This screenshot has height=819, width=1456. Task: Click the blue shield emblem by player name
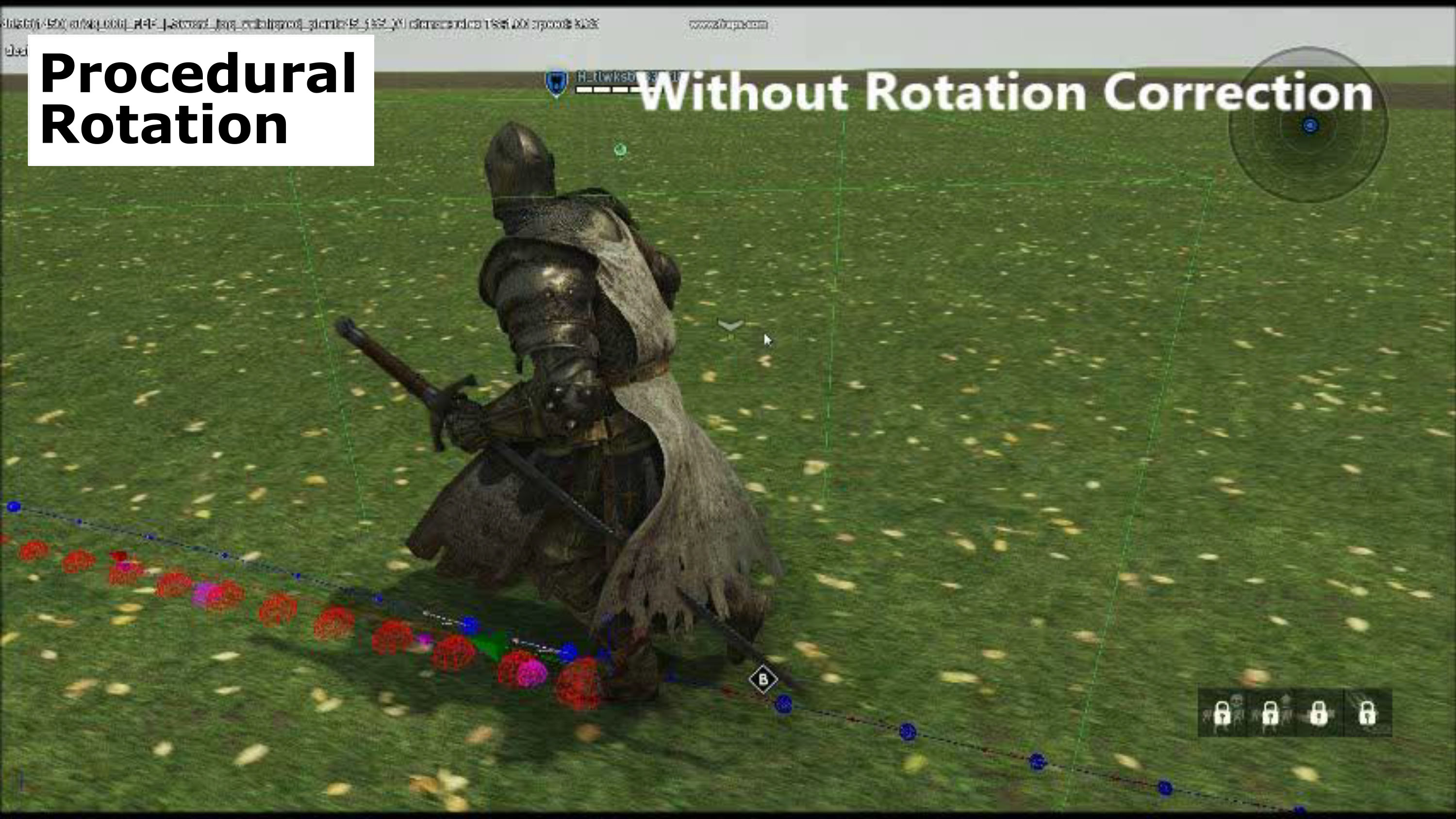(x=556, y=83)
